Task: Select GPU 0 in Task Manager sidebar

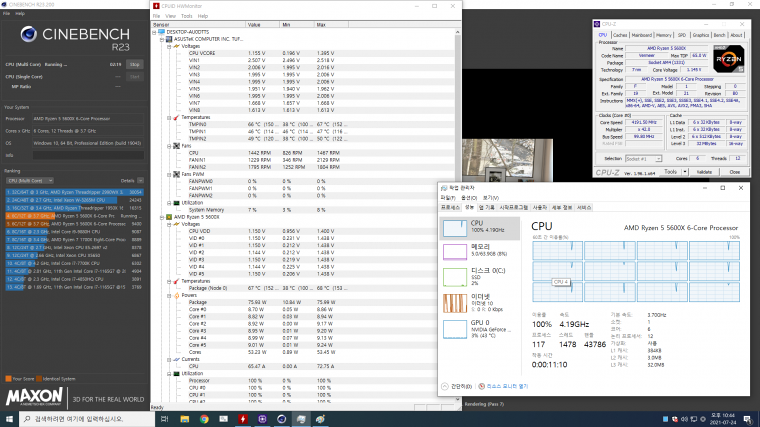Action: (480, 329)
